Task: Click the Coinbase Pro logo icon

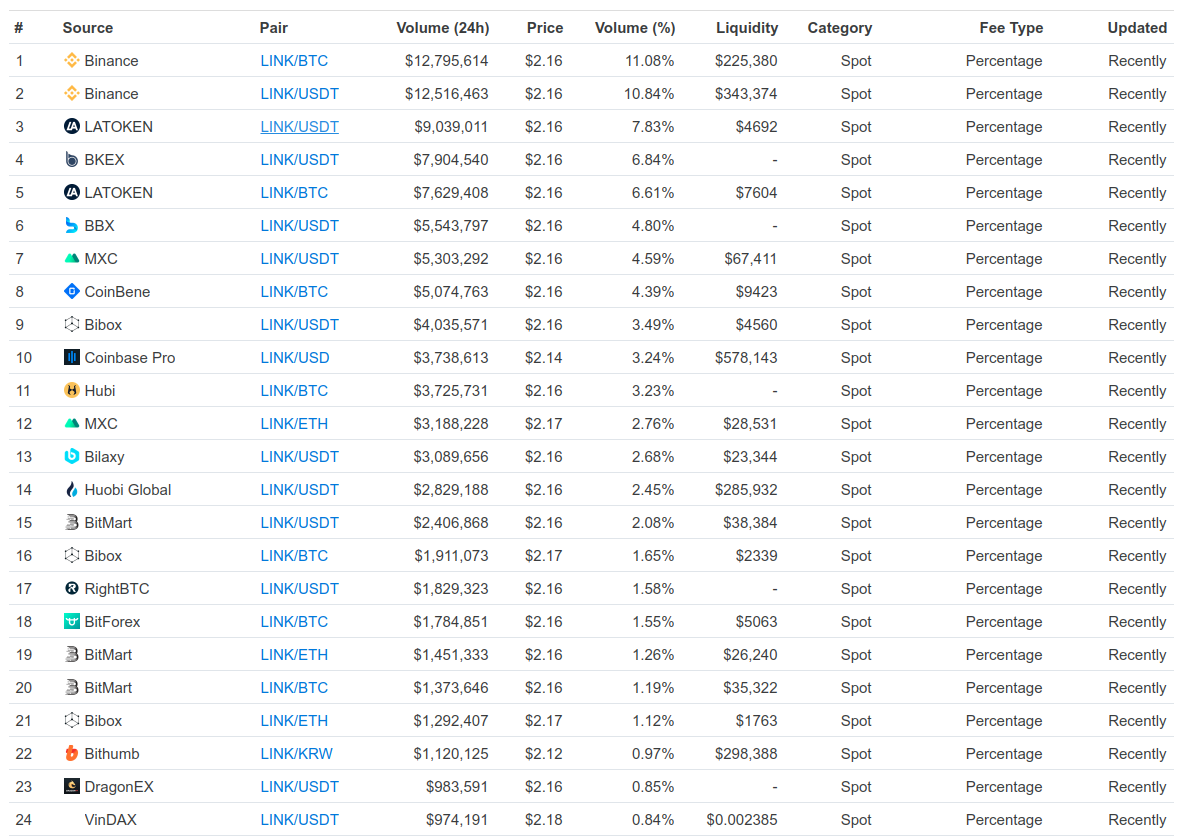Action: (x=72, y=357)
